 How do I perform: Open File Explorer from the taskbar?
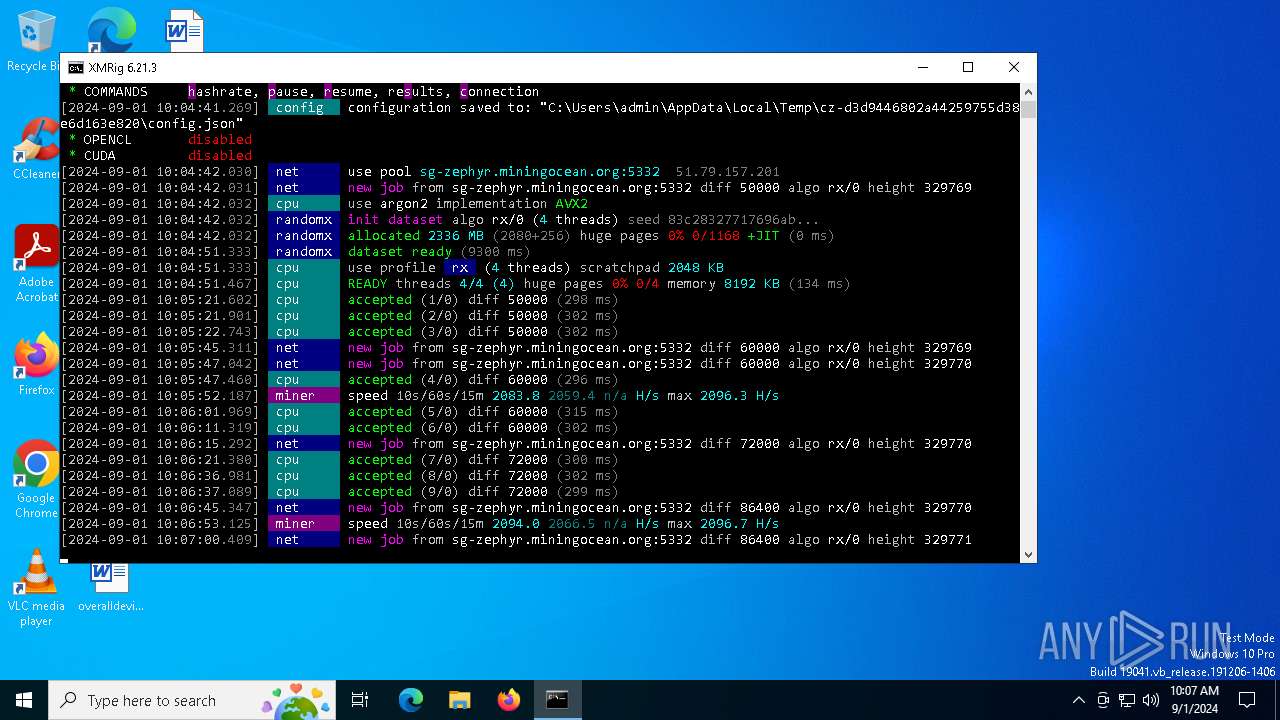(x=459, y=700)
